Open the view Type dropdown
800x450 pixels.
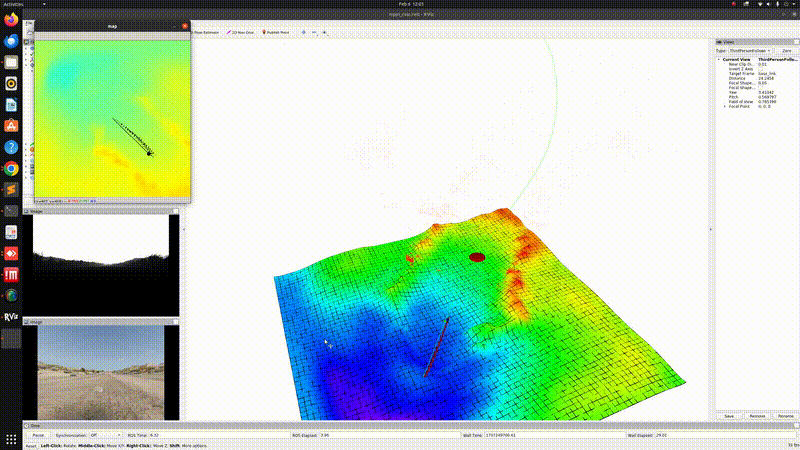tap(749, 51)
